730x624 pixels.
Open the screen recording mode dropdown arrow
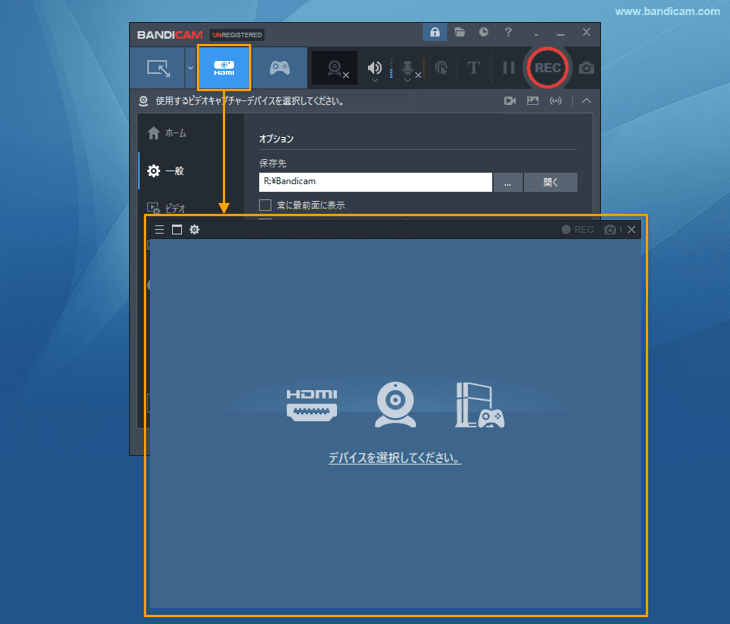(190, 68)
